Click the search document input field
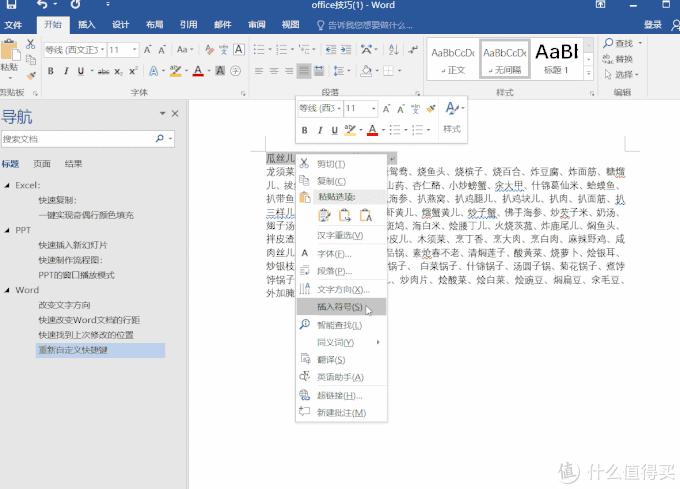Viewport: 680px width, 489px height. (x=77, y=139)
